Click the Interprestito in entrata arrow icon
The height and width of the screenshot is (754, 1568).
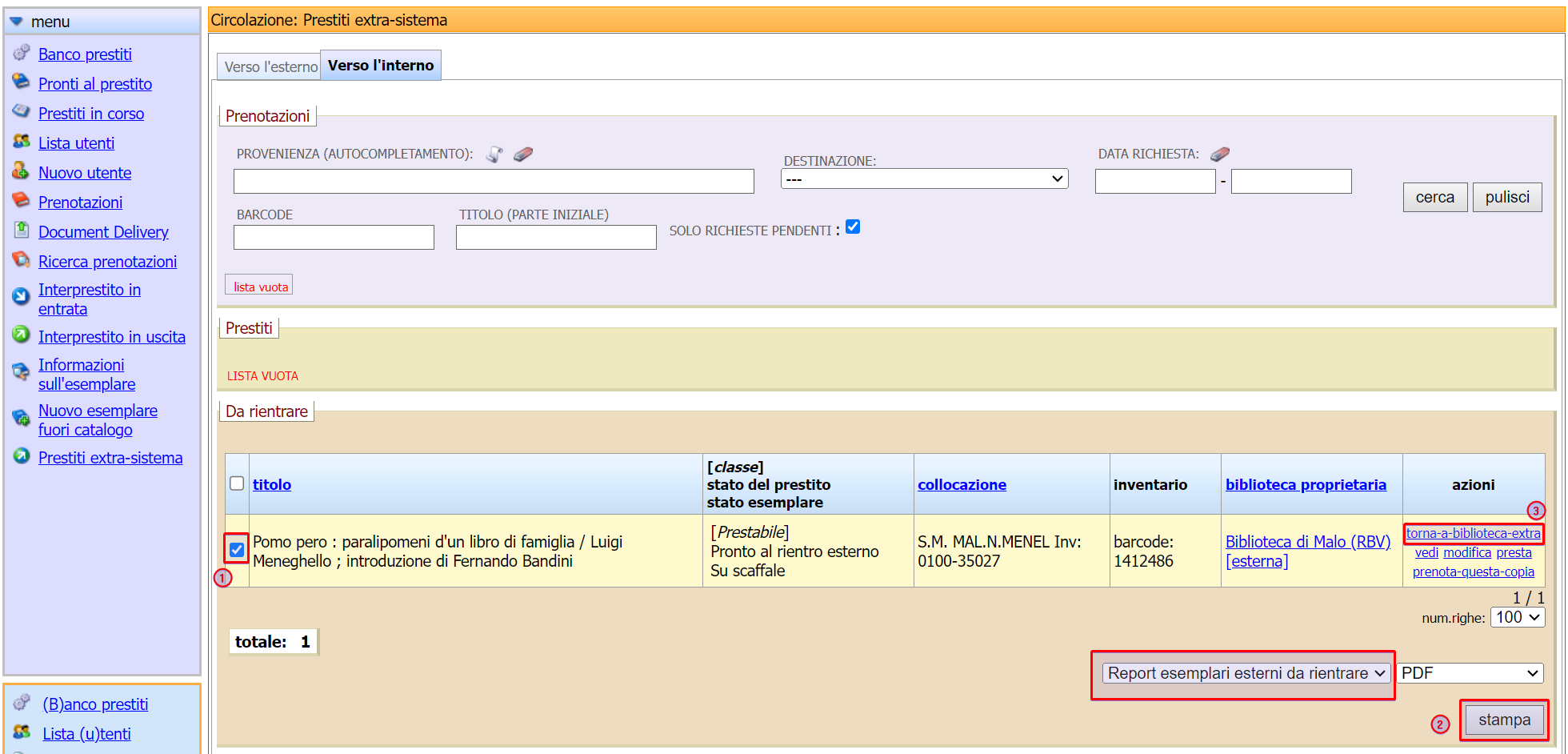coord(22,296)
